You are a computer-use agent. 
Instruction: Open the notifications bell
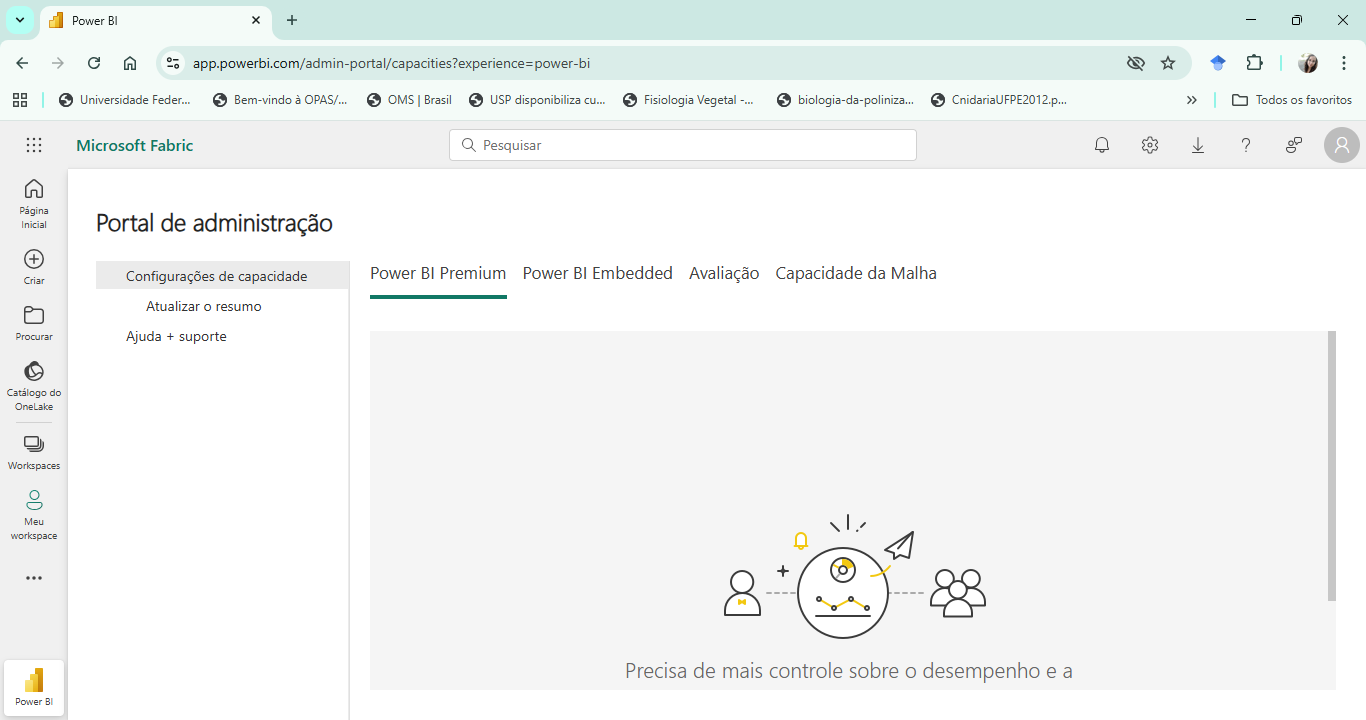tap(1102, 145)
